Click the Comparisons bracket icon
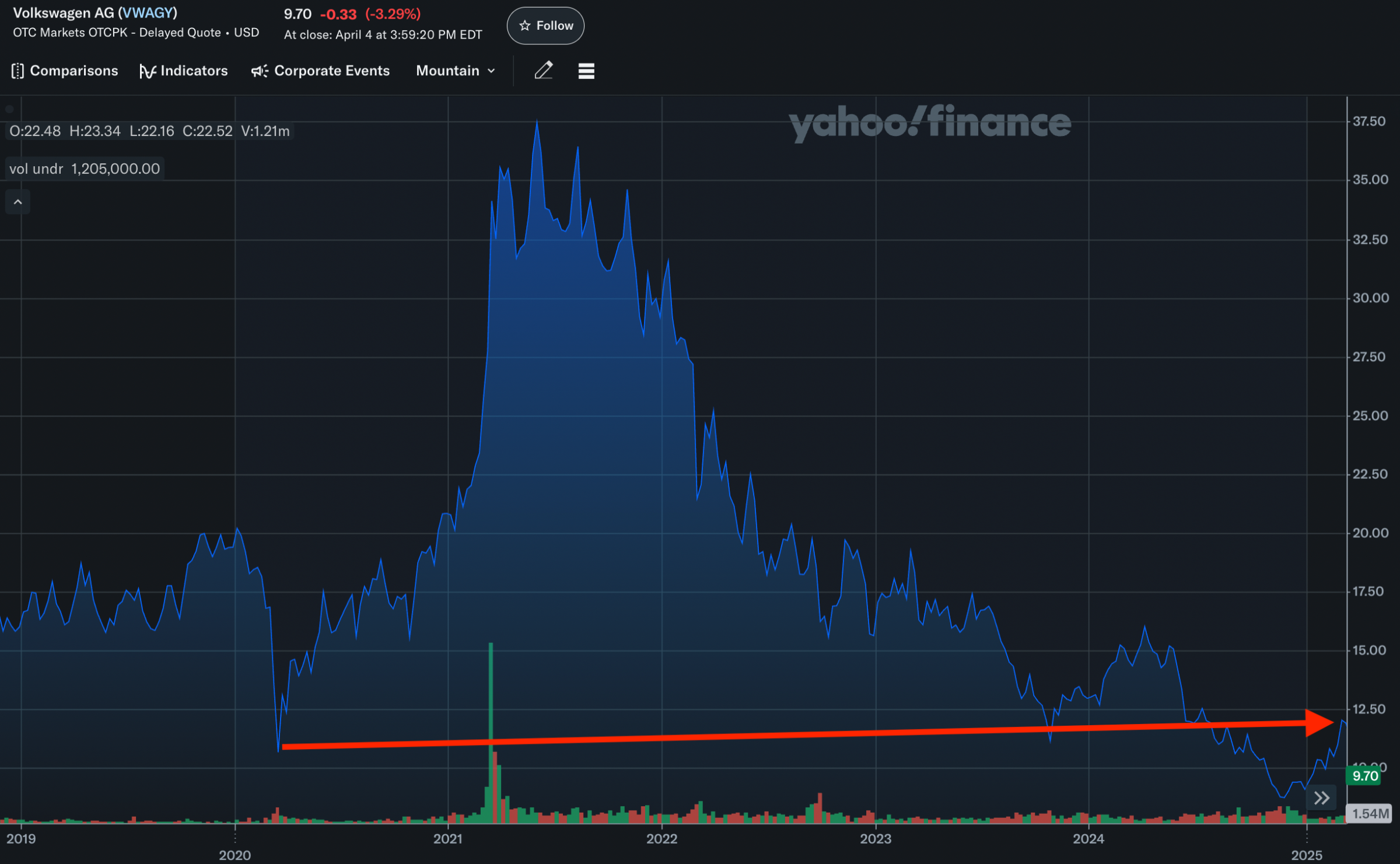The image size is (1400, 864). [17, 71]
